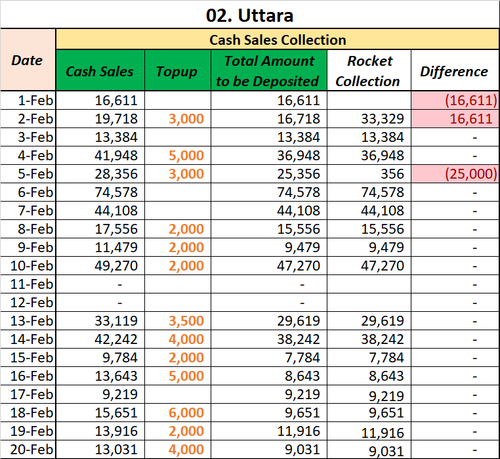Click the 11,479 cash sales cell
The width and height of the screenshot is (500, 459).
(x=100, y=247)
